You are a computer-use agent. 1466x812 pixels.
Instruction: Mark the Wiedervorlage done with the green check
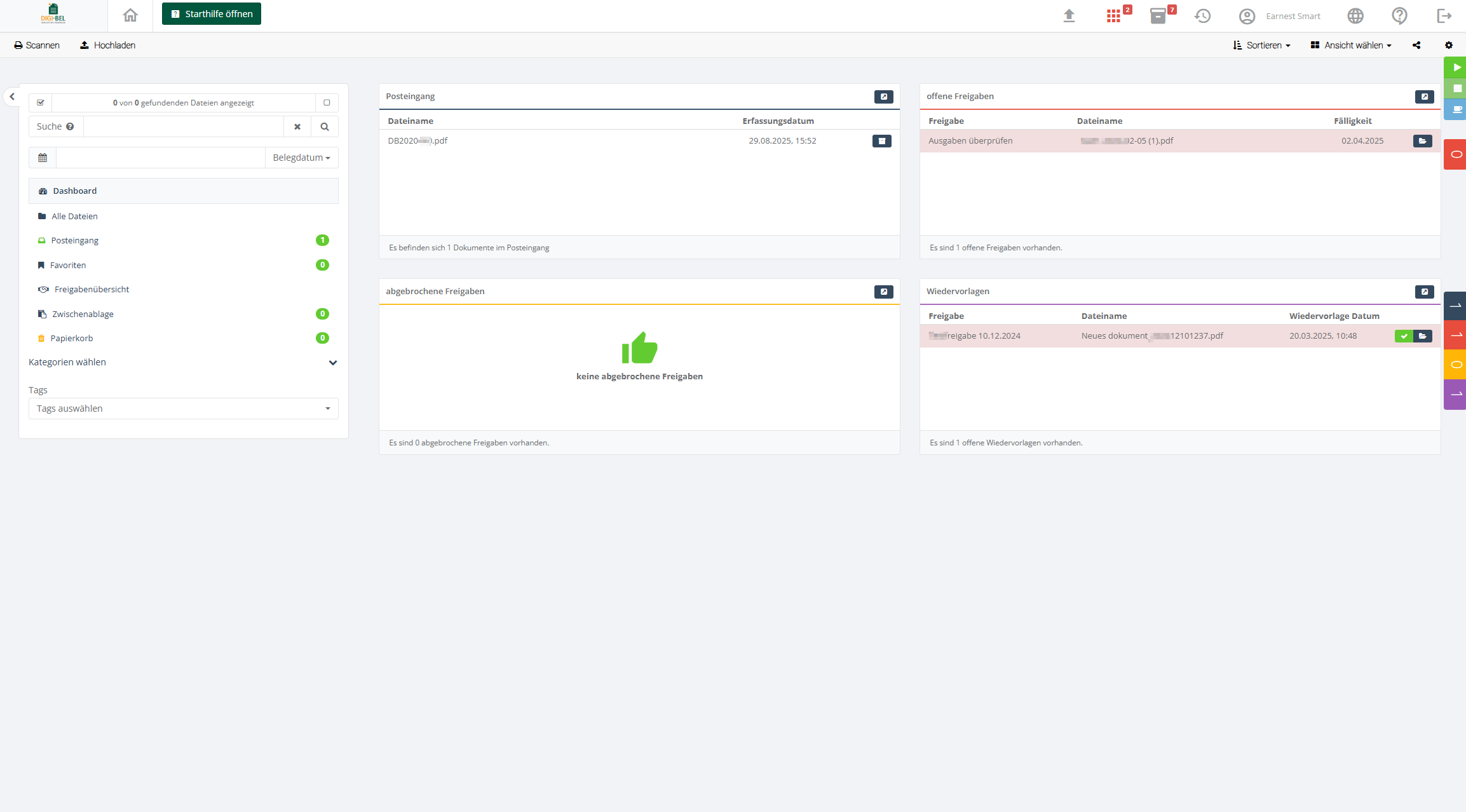point(1404,336)
